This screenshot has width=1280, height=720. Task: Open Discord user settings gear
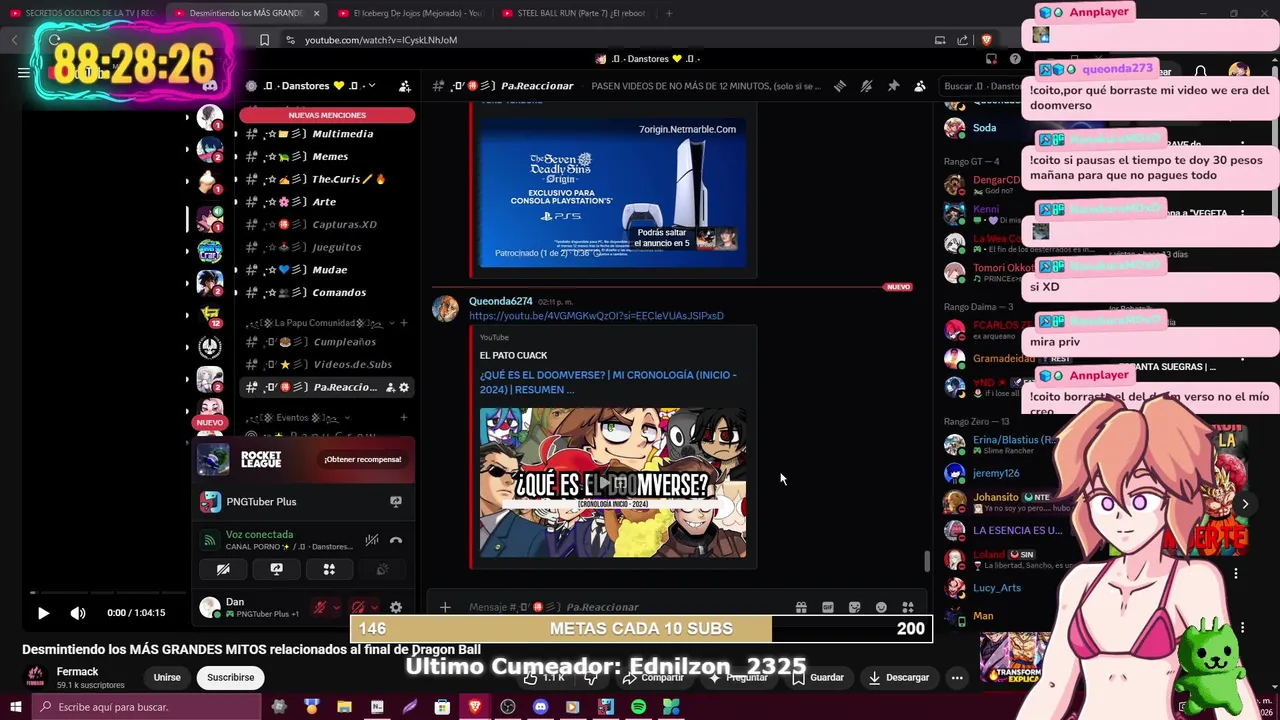(x=396, y=607)
